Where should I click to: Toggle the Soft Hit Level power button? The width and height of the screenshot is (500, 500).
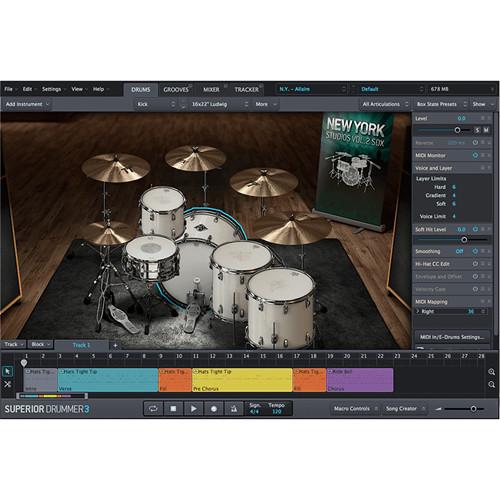475,229
